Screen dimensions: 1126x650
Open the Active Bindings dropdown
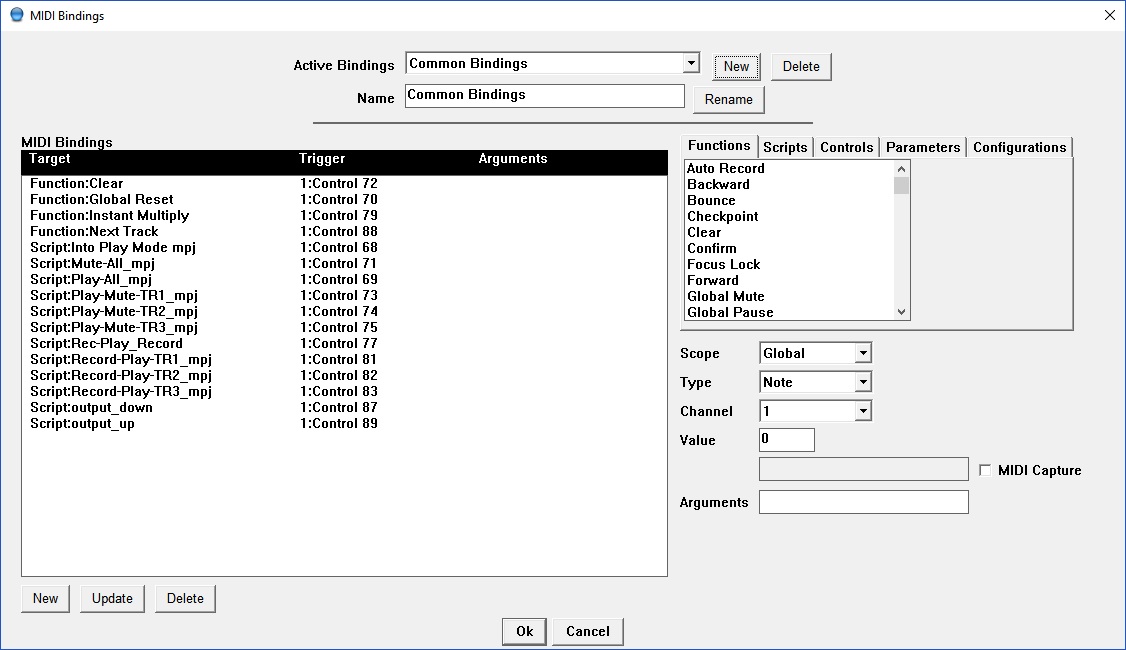pyautogui.click(x=691, y=63)
